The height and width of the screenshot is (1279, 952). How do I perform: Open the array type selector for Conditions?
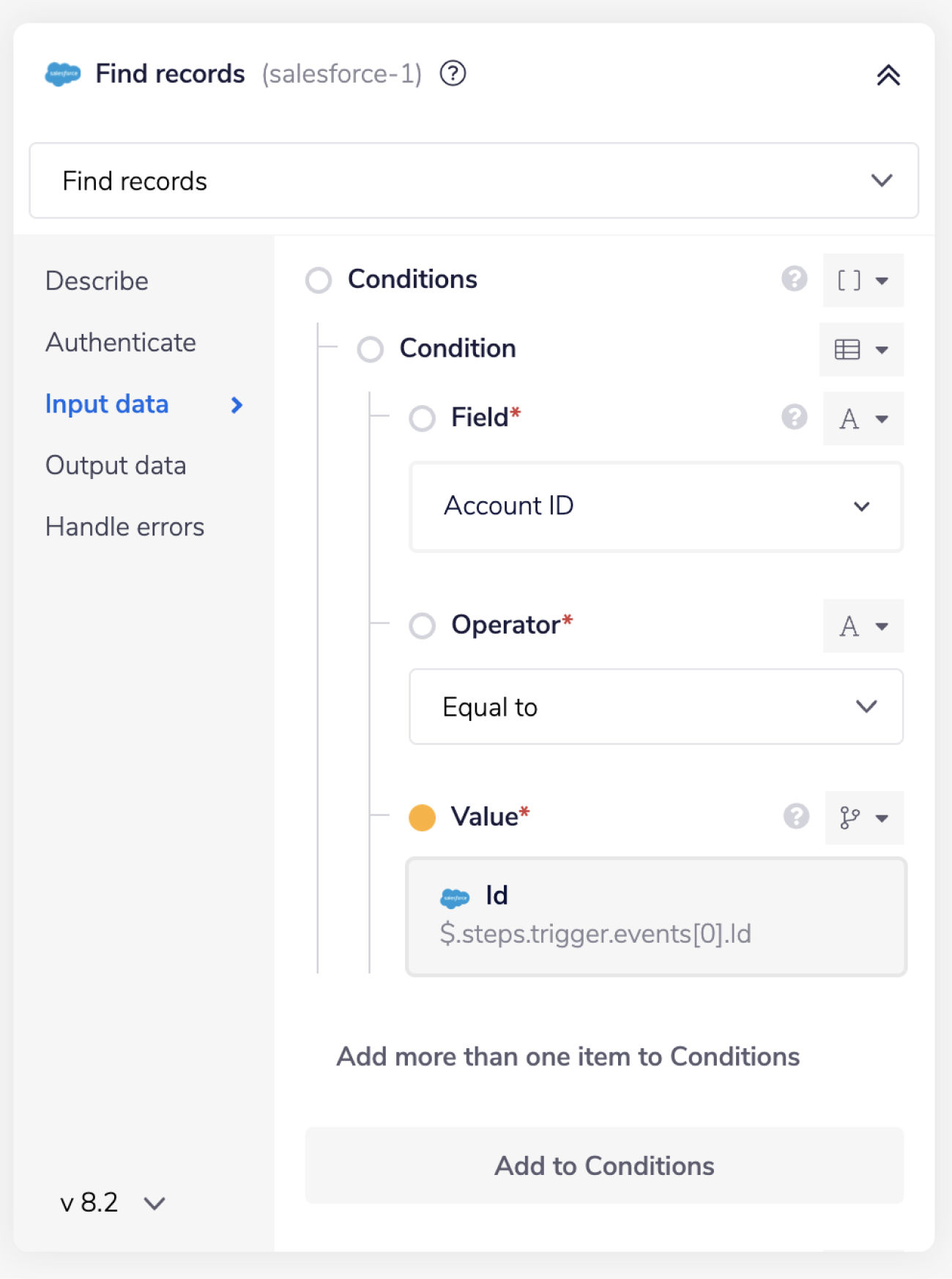point(863,281)
